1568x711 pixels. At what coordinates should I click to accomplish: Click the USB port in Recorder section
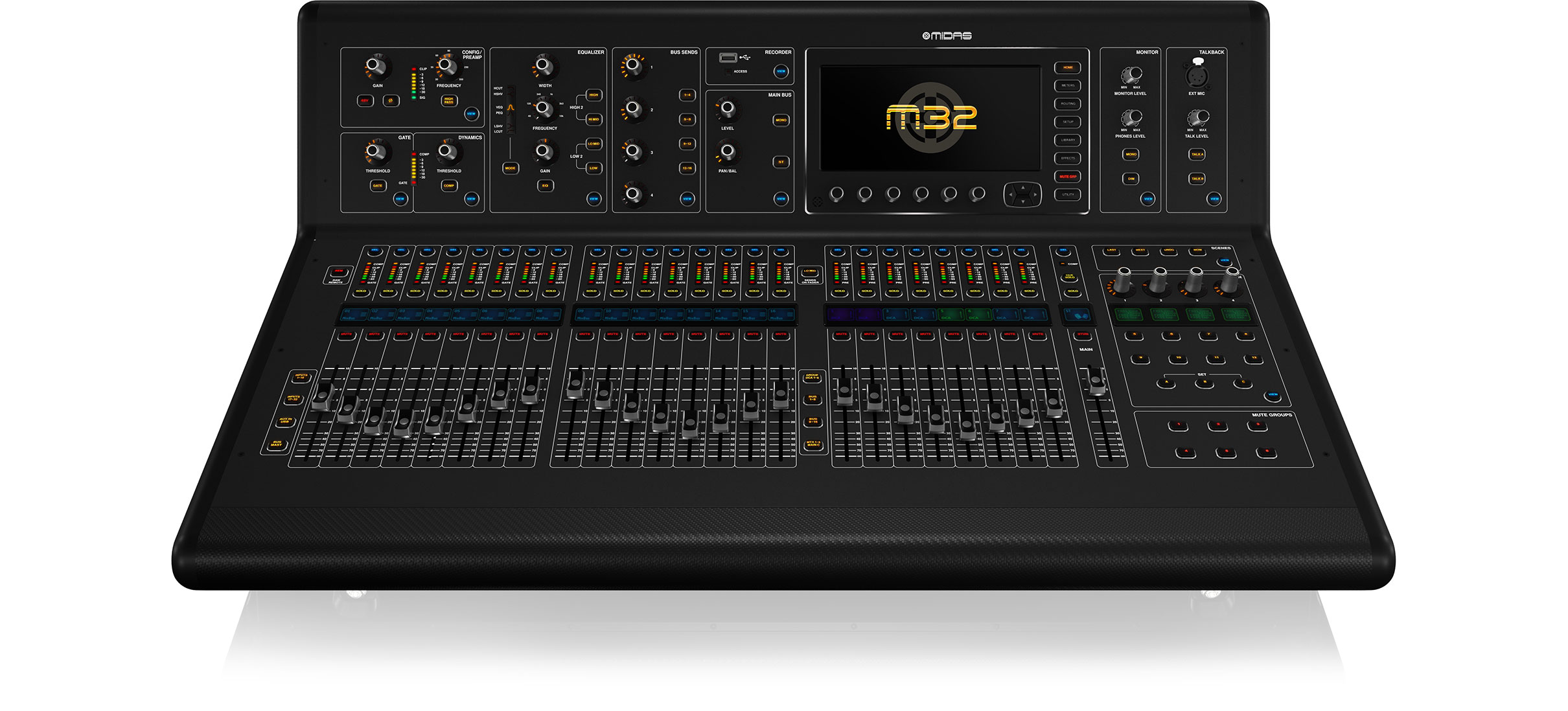click(728, 58)
